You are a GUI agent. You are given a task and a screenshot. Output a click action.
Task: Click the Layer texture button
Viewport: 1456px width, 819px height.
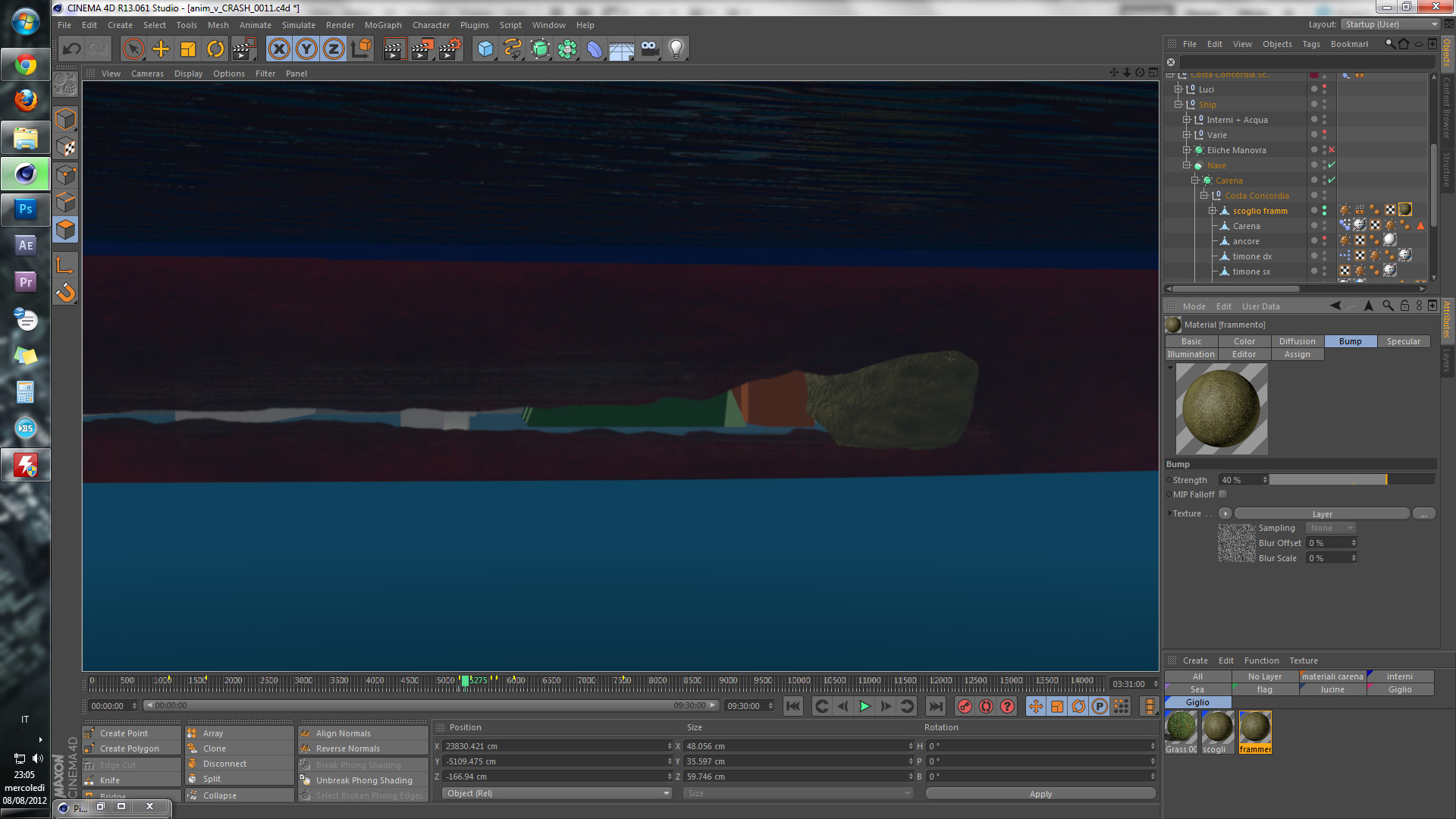point(1322,514)
